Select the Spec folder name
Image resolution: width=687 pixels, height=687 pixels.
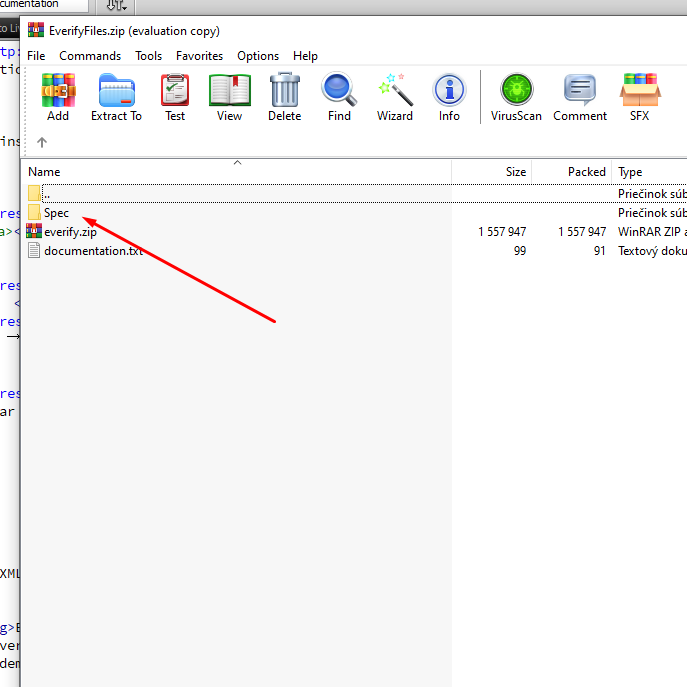coord(57,213)
